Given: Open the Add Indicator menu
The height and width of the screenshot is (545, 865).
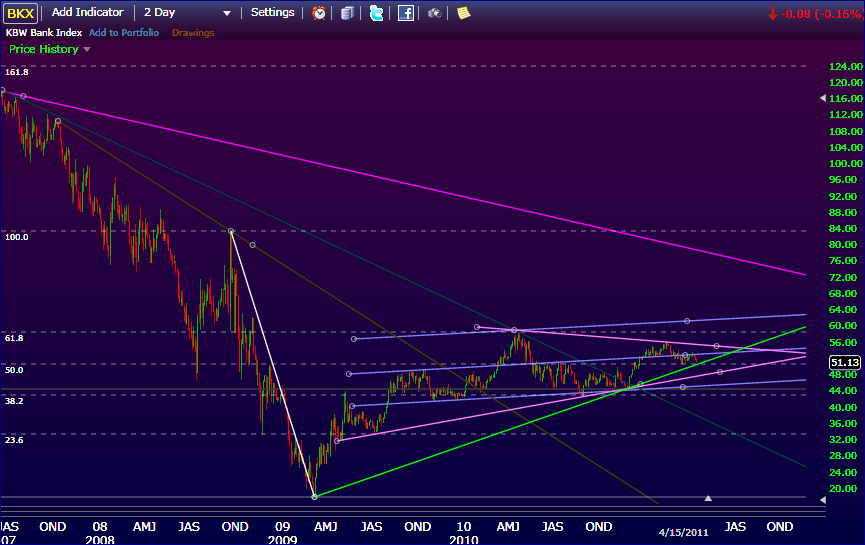Looking at the screenshot, I should 87,12.
